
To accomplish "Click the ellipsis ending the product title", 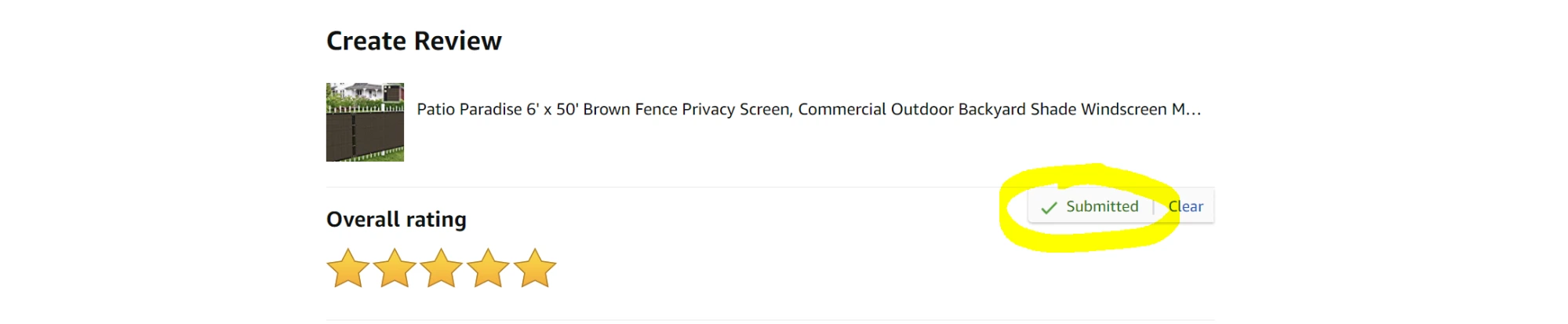I will point(1193,110).
